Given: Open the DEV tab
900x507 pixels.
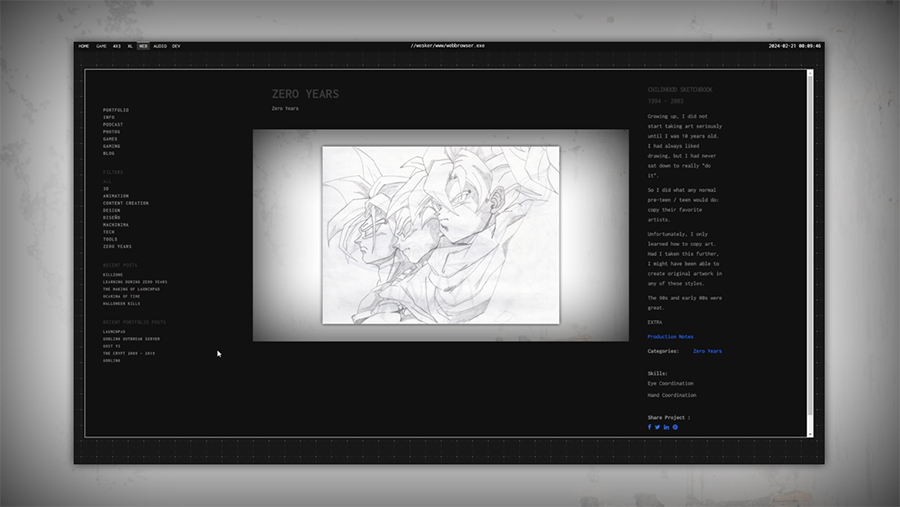Looking at the screenshot, I should 176,46.
